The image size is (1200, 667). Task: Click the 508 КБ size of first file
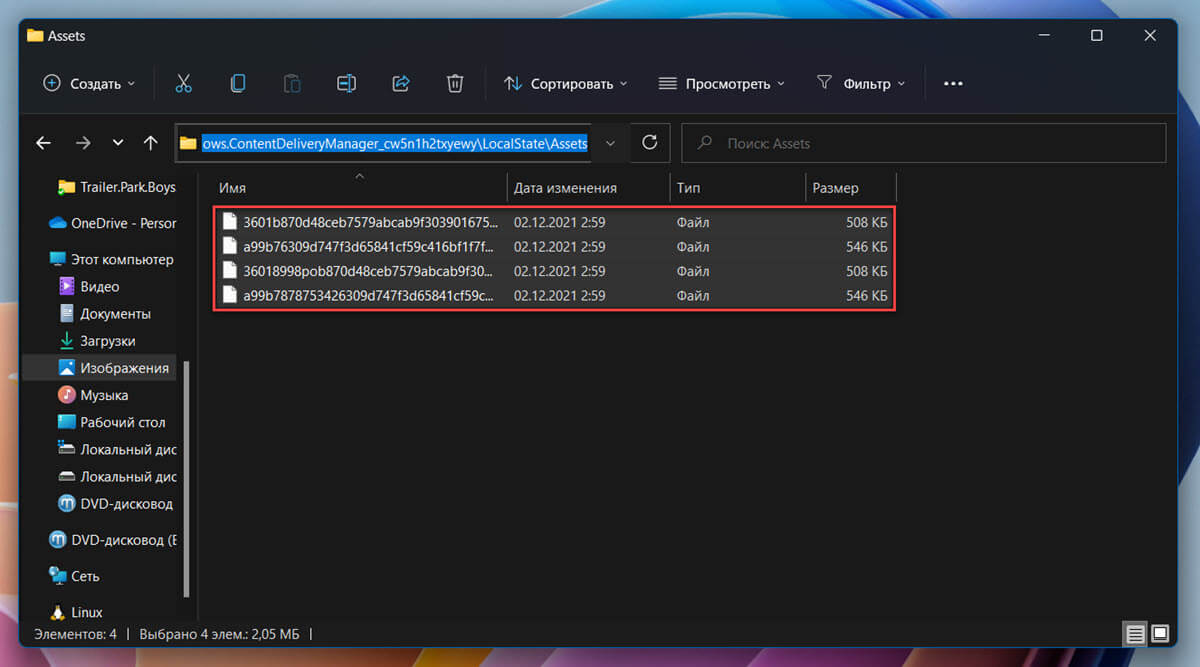pos(866,222)
